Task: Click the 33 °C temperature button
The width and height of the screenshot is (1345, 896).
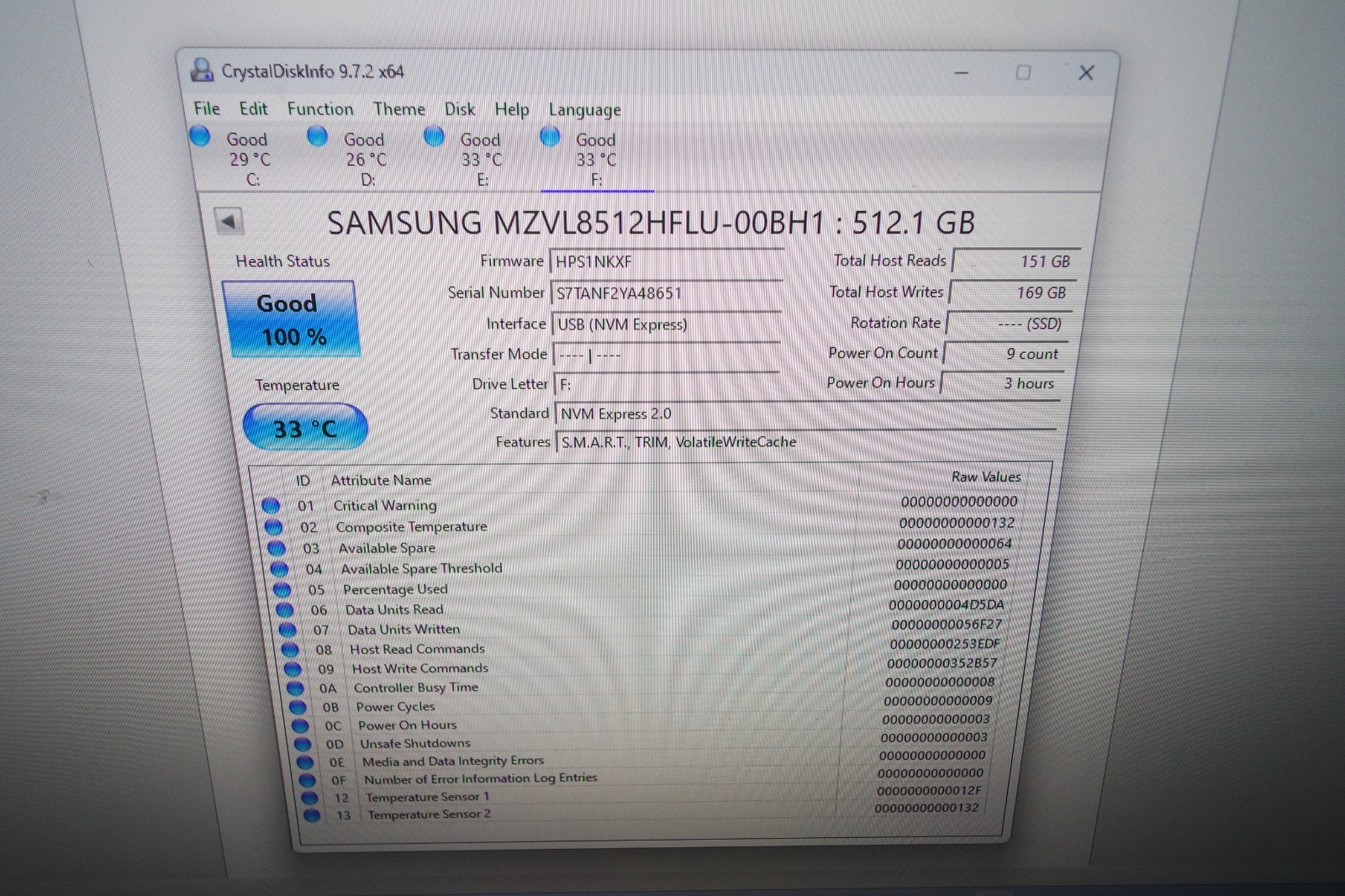Action: coord(305,428)
